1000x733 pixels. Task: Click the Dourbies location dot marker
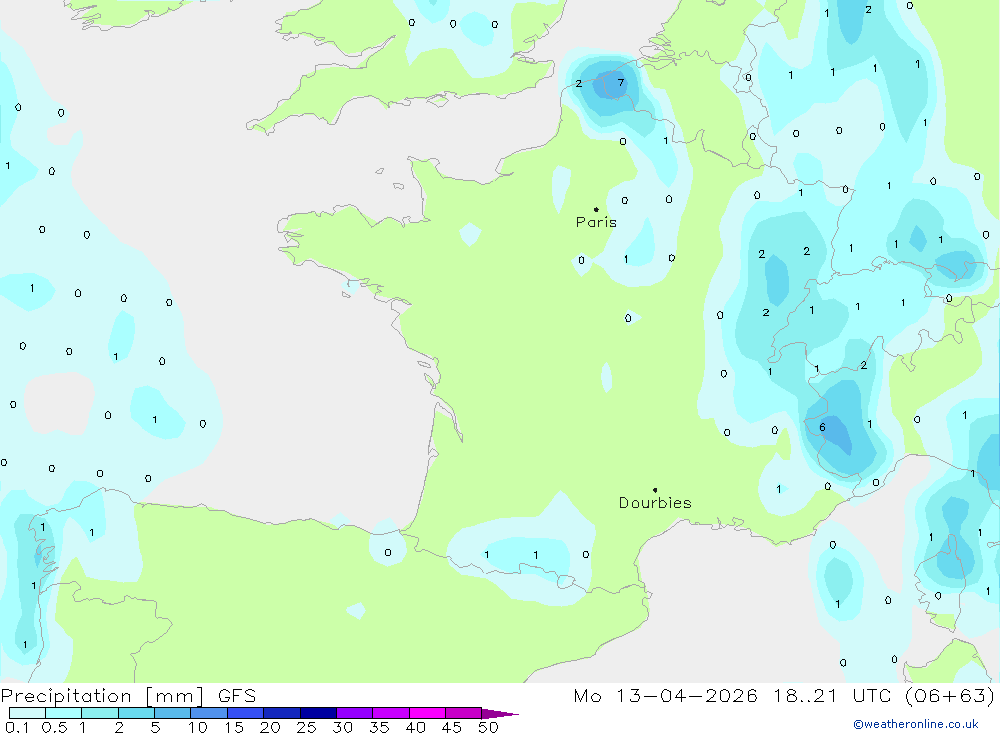pyautogui.click(x=655, y=490)
